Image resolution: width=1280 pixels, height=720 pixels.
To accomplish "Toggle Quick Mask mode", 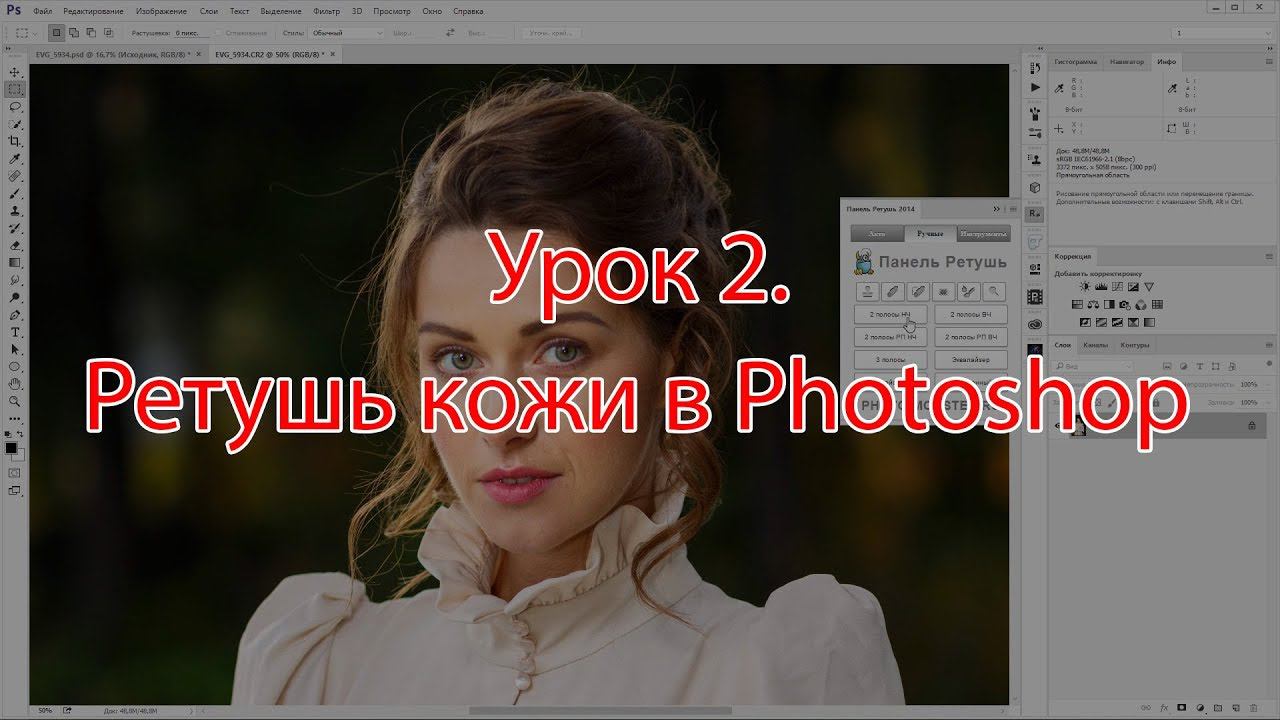I will 15,471.
